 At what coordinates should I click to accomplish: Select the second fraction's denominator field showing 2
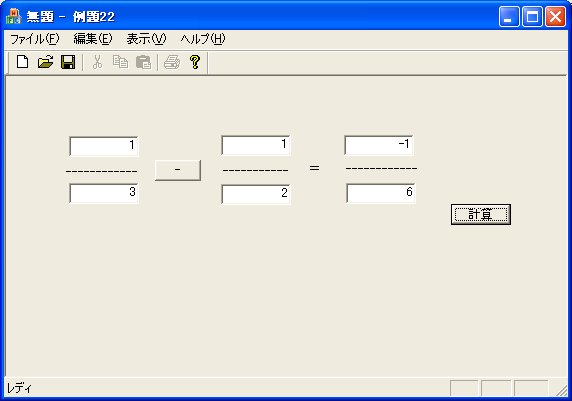tap(256, 194)
